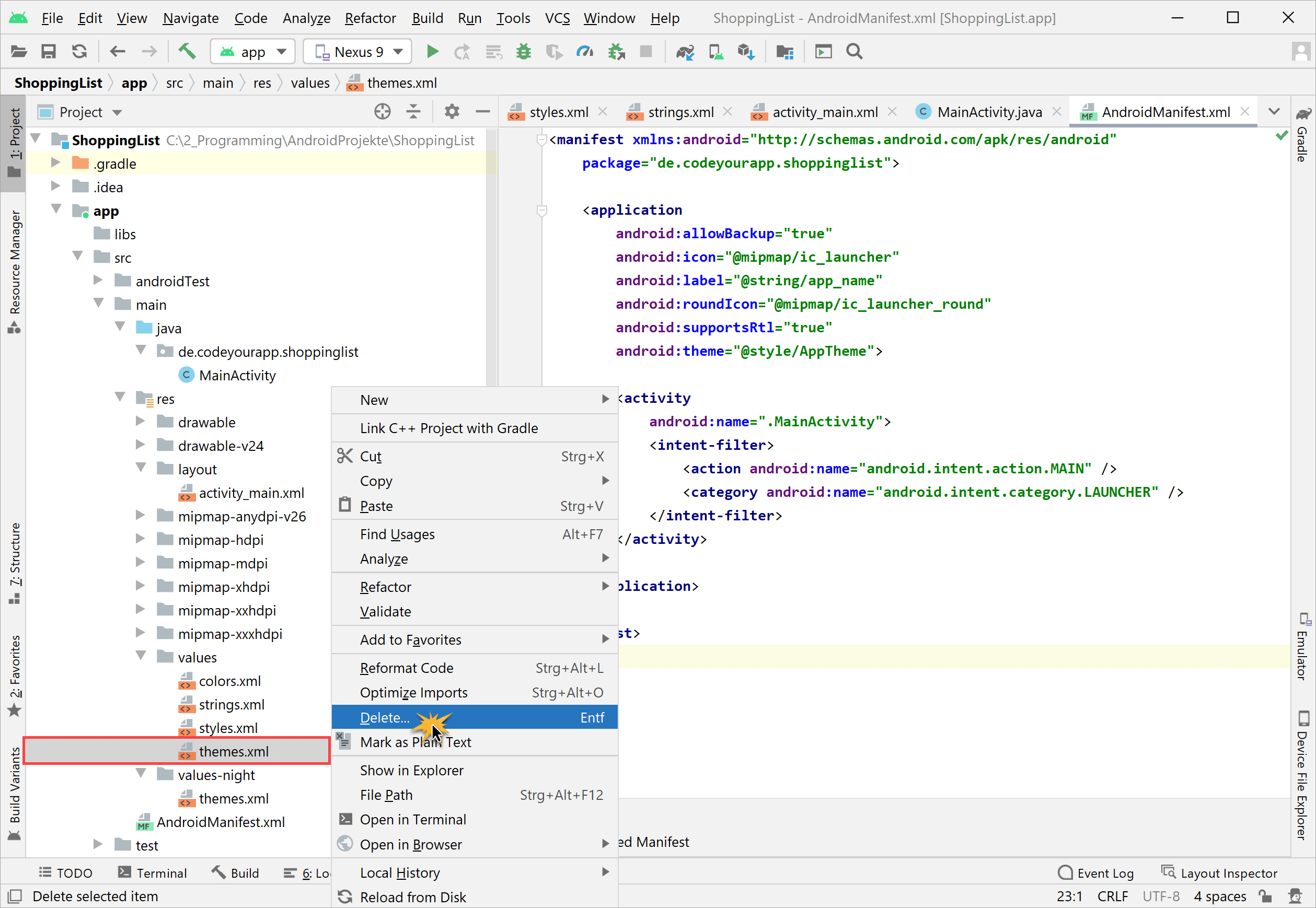Click the UTF-8 encoding in status bar
This screenshot has width=1316, height=908.
click(x=1161, y=897)
